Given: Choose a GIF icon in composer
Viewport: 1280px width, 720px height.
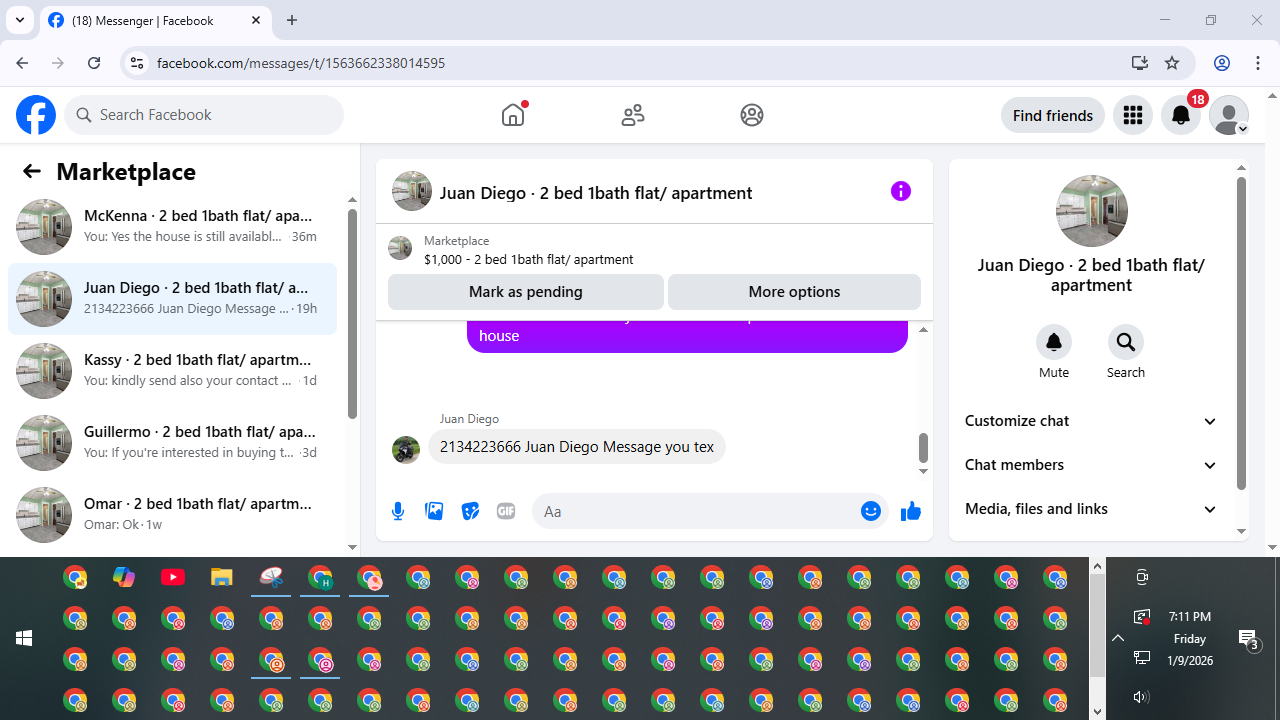Looking at the screenshot, I should tap(506, 511).
